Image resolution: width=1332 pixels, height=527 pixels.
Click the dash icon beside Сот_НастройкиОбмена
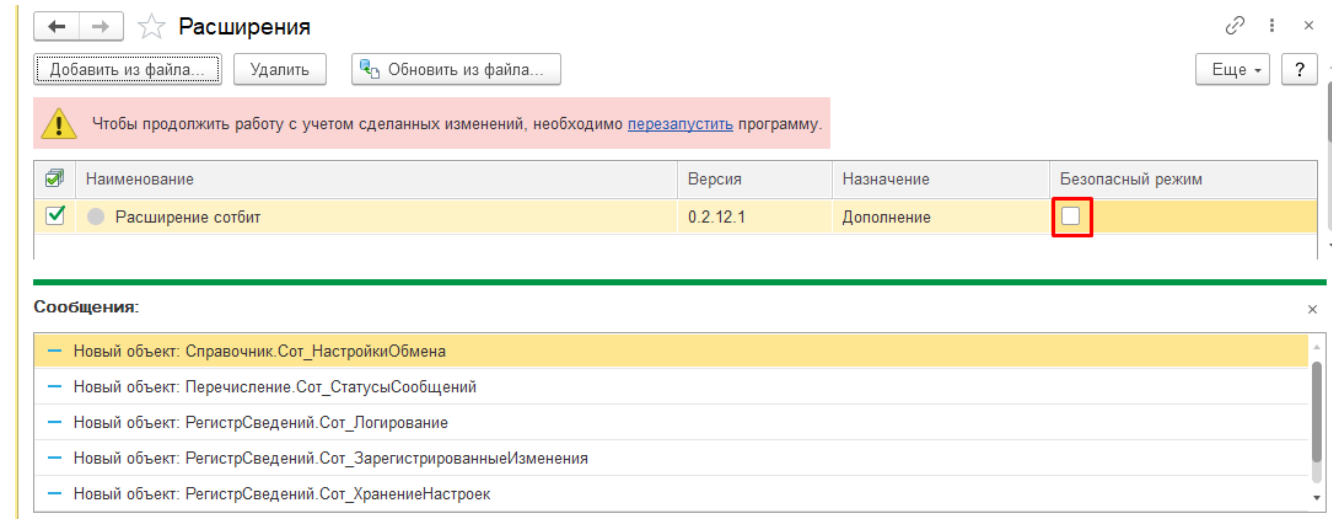55,351
